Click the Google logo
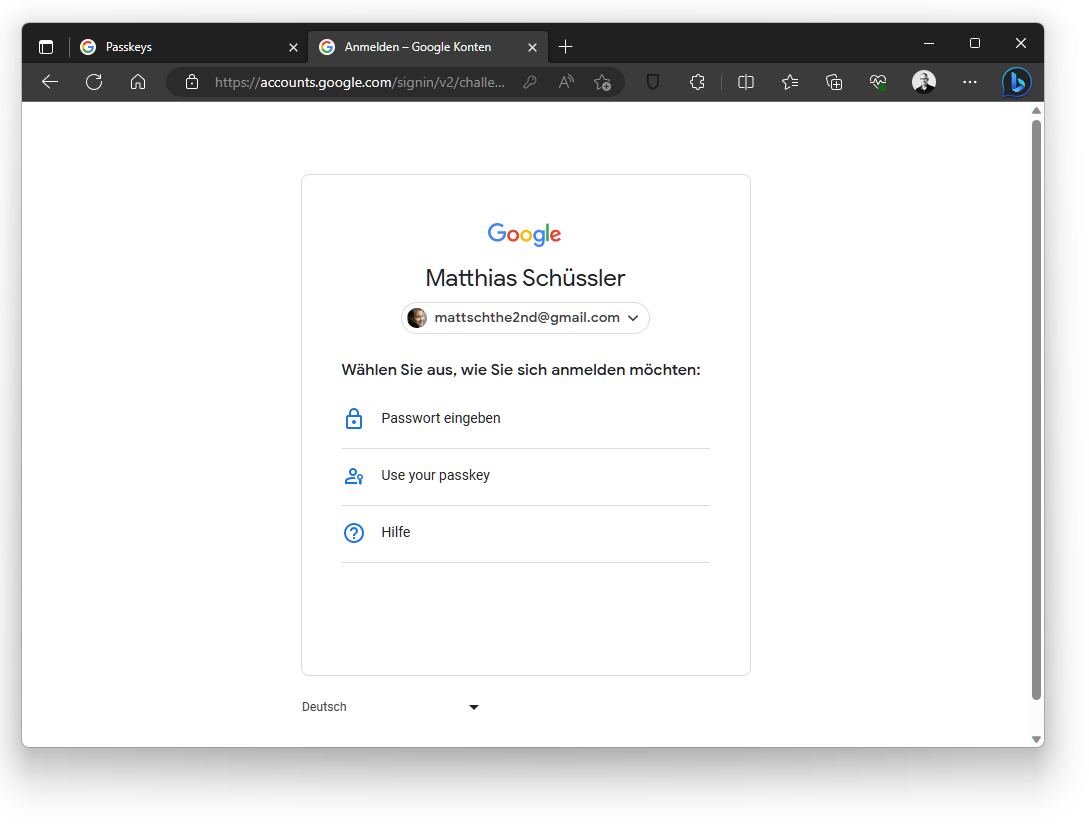The image size is (1089, 839). tap(524, 235)
